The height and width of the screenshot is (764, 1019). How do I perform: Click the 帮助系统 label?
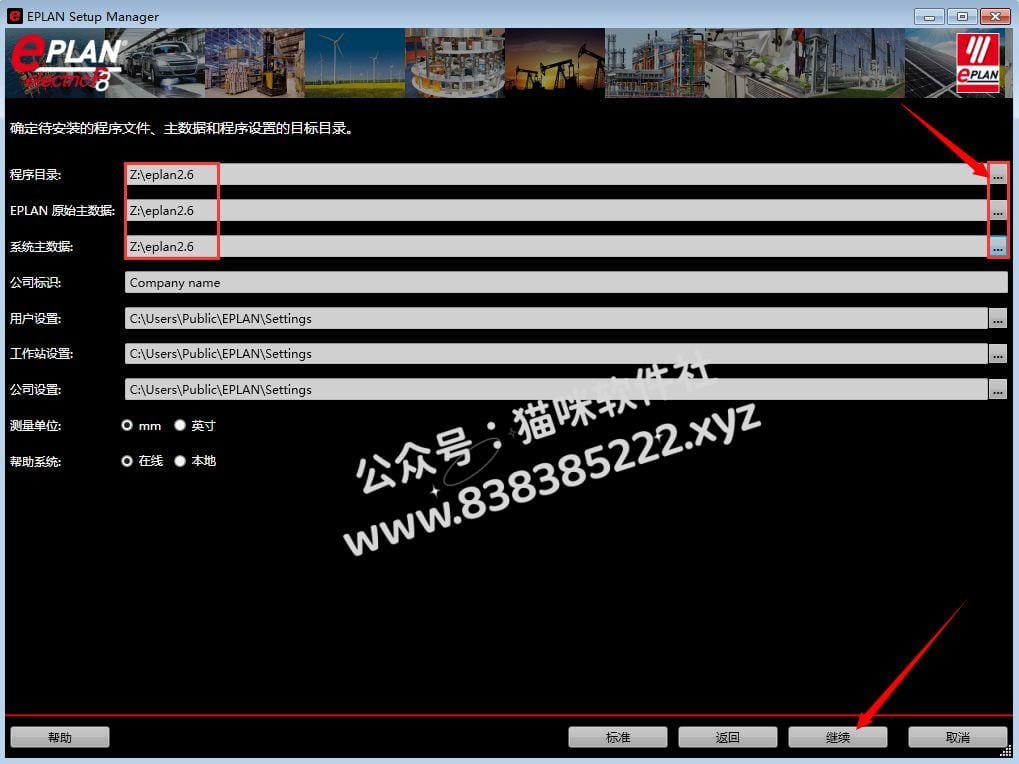point(35,461)
